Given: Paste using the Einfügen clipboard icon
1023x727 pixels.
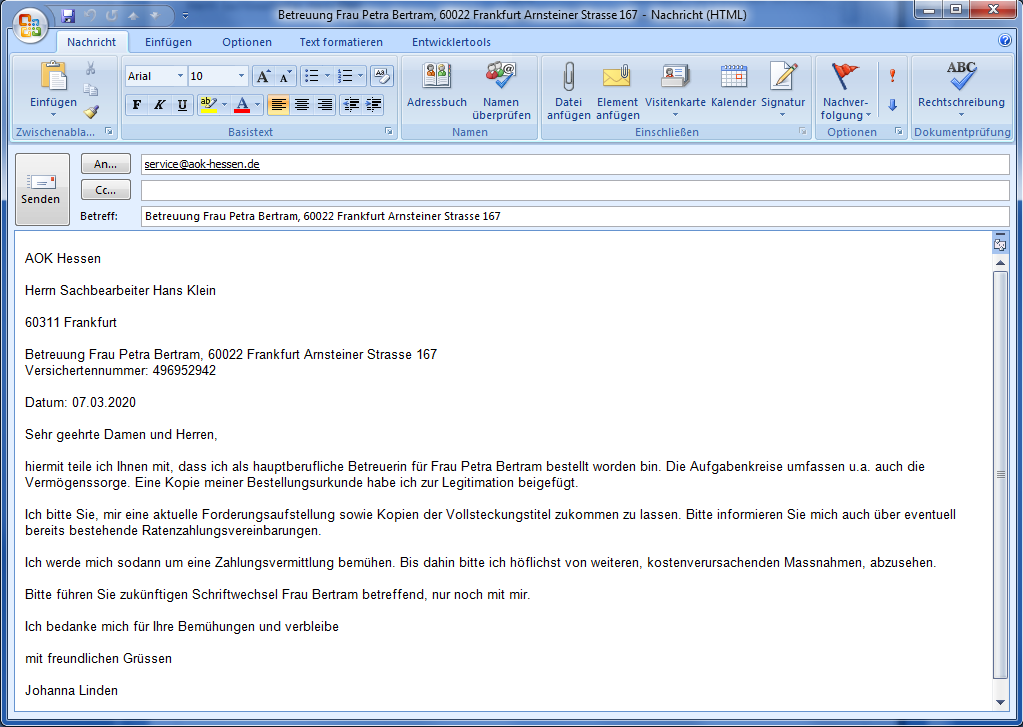Looking at the screenshot, I should pyautogui.click(x=53, y=77).
